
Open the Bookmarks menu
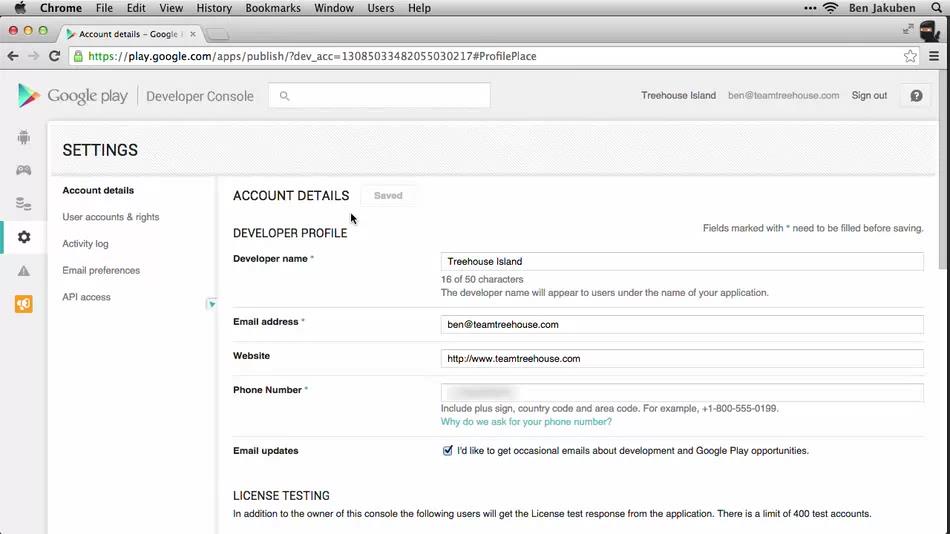273,8
